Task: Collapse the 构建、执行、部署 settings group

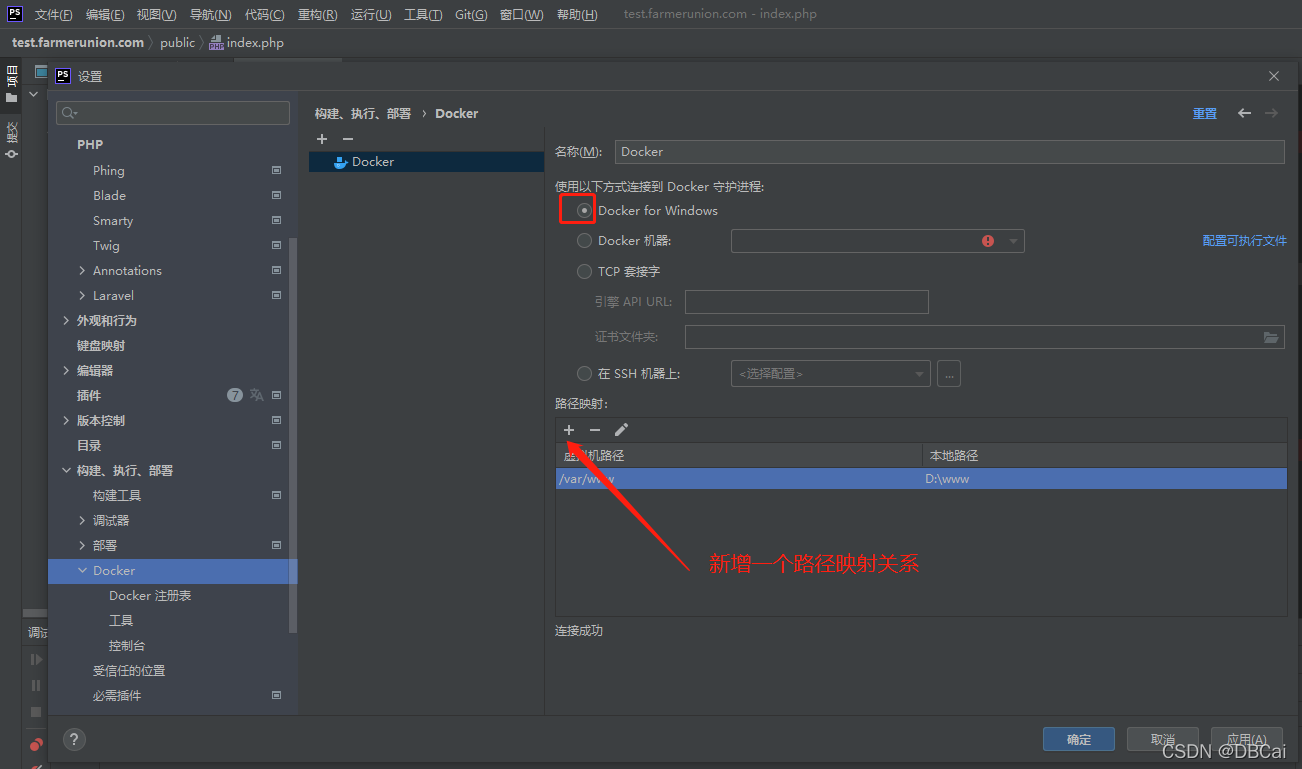Action: coord(66,471)
